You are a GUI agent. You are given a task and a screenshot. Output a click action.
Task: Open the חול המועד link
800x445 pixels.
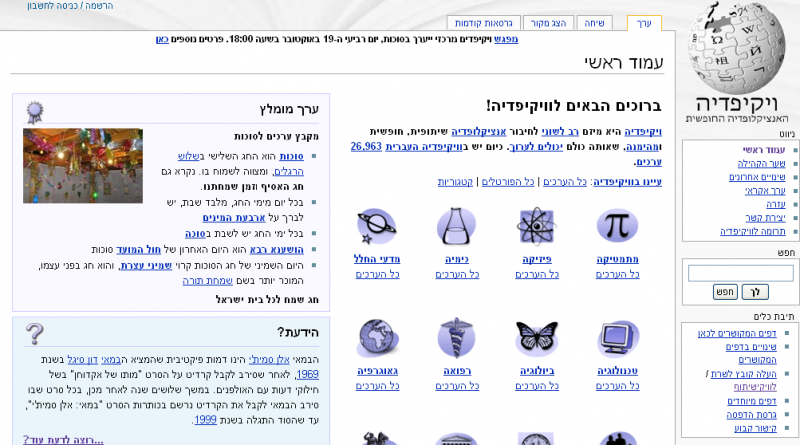pyautogui.click(x=138, y=250)
